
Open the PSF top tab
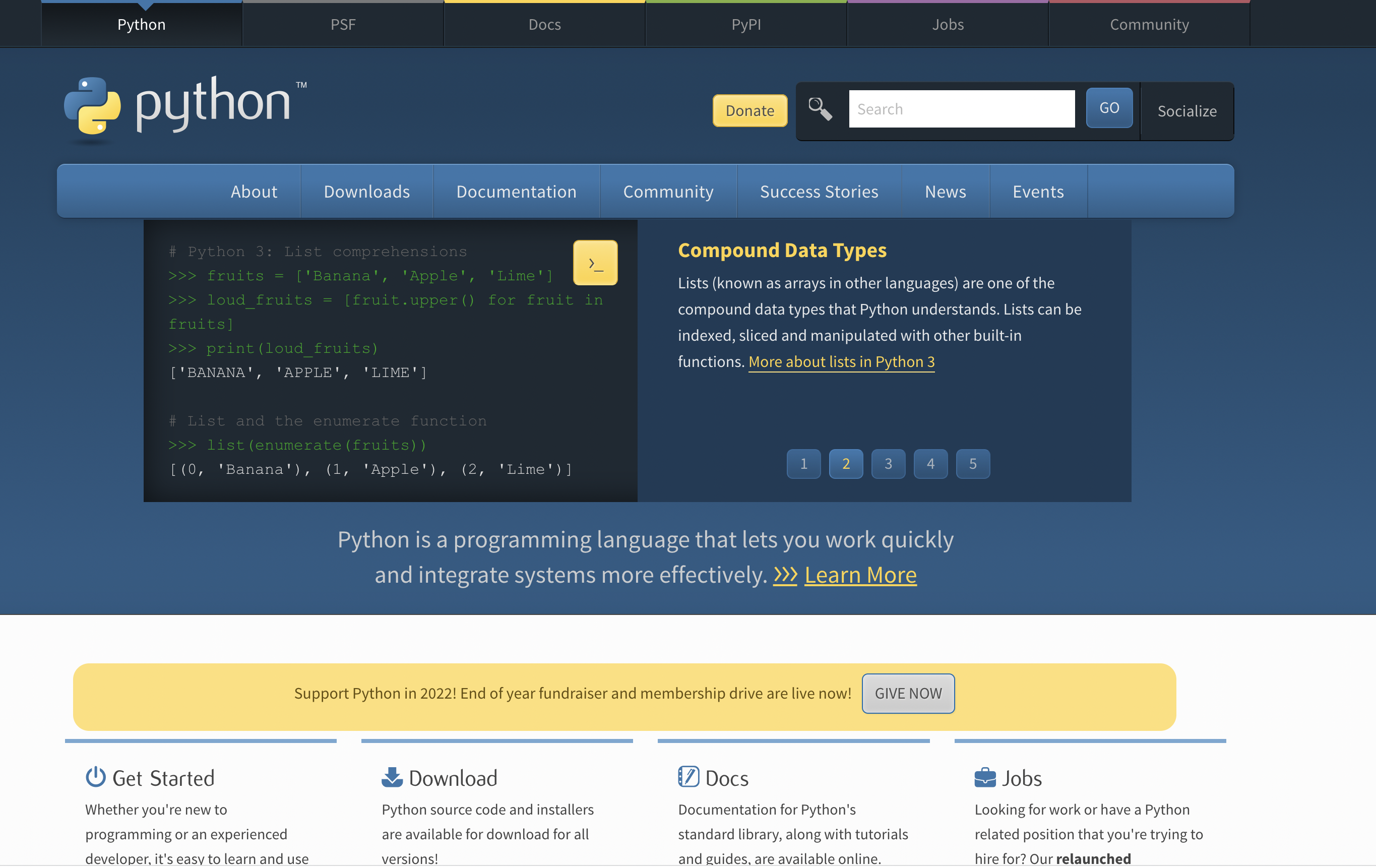(x=343, y=25)
